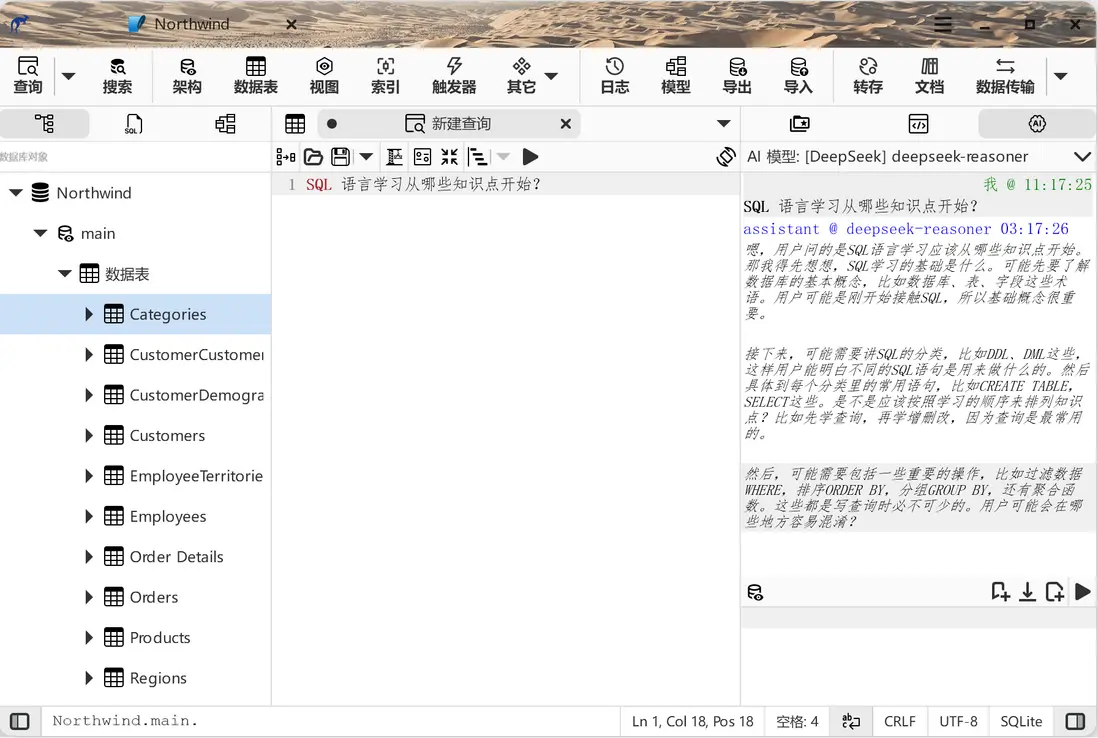Open the 架构 (schema) toolbar icon
This screenshot has width=1098, height=738.
187,75
